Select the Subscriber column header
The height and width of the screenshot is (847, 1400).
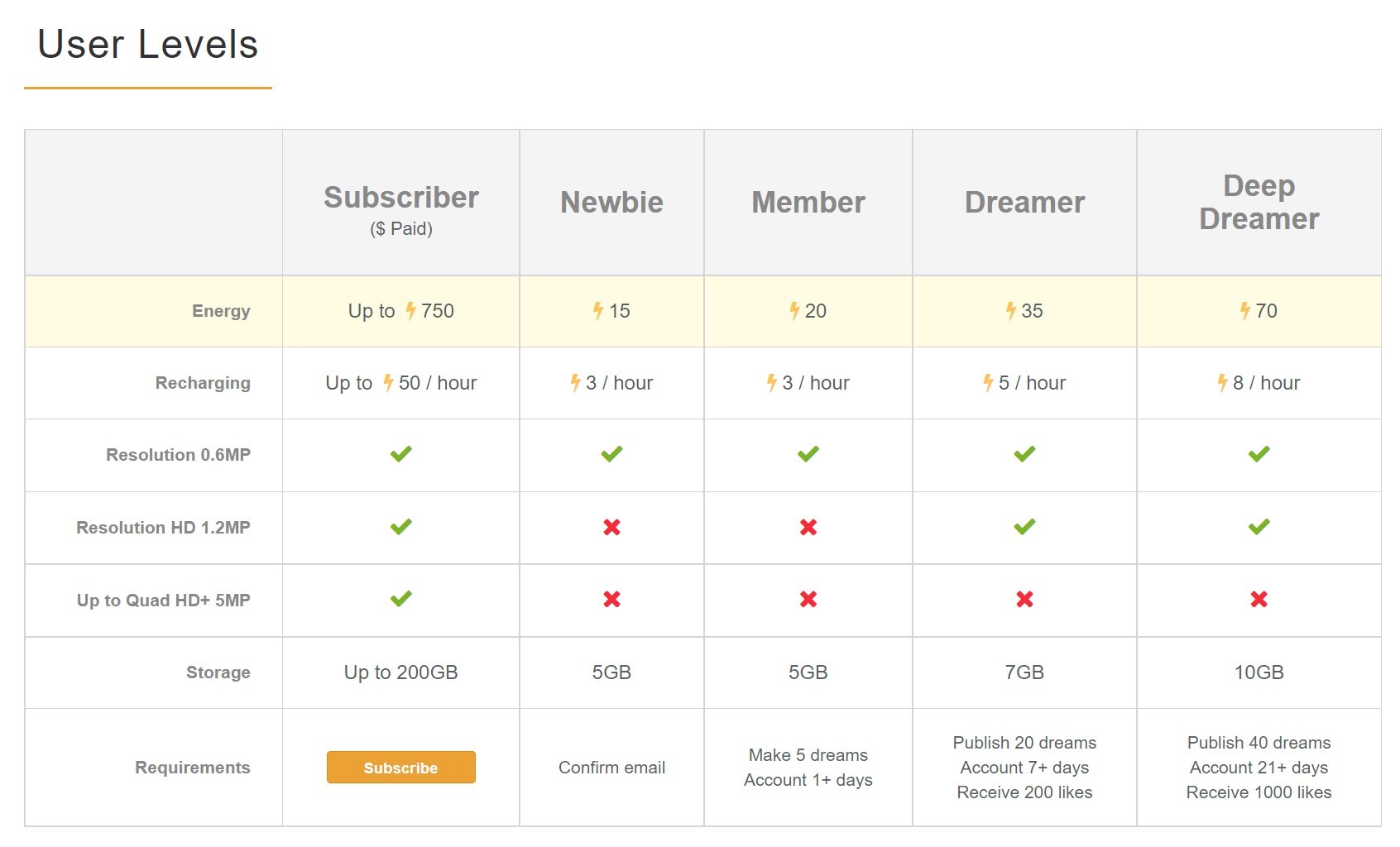[x=401, y=203]
